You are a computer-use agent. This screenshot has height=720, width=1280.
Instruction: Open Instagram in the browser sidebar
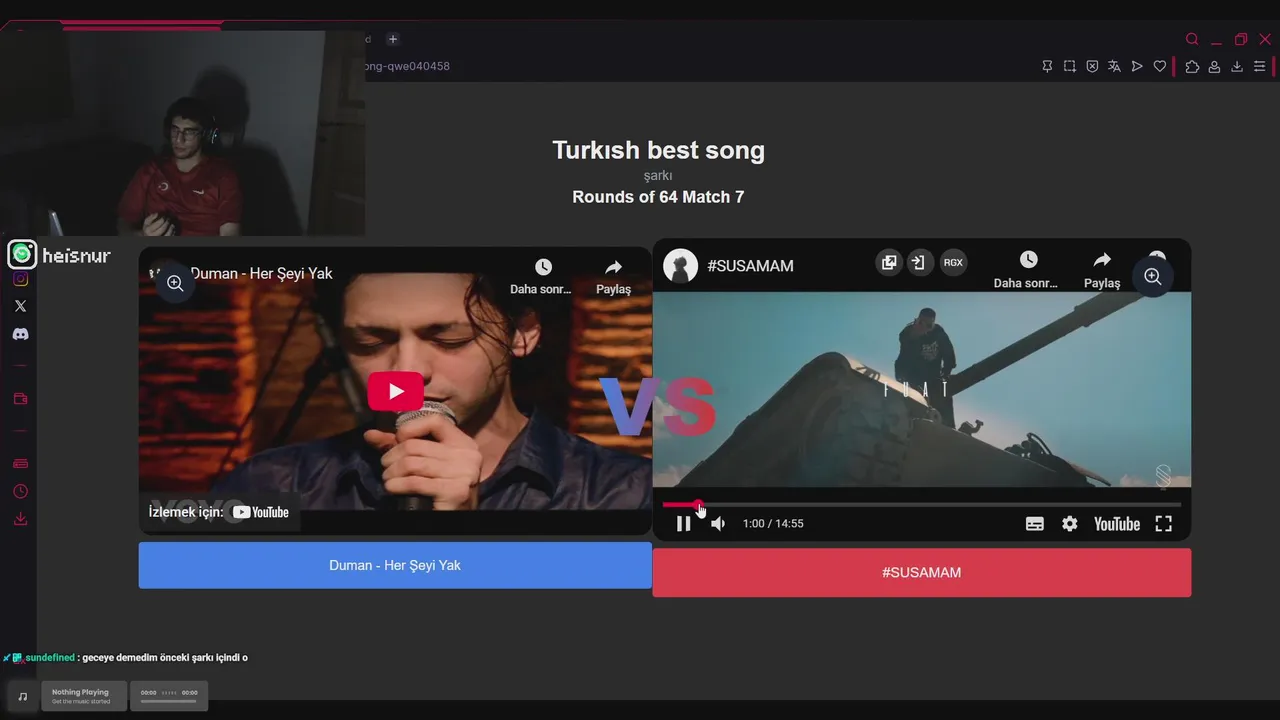[20, 279]
